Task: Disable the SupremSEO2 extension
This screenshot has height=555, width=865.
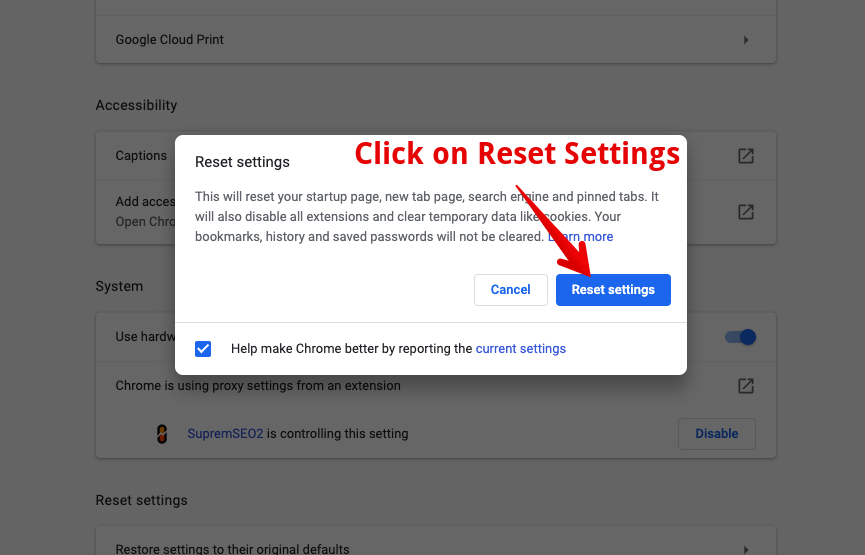Action: (x=717, y=434)
